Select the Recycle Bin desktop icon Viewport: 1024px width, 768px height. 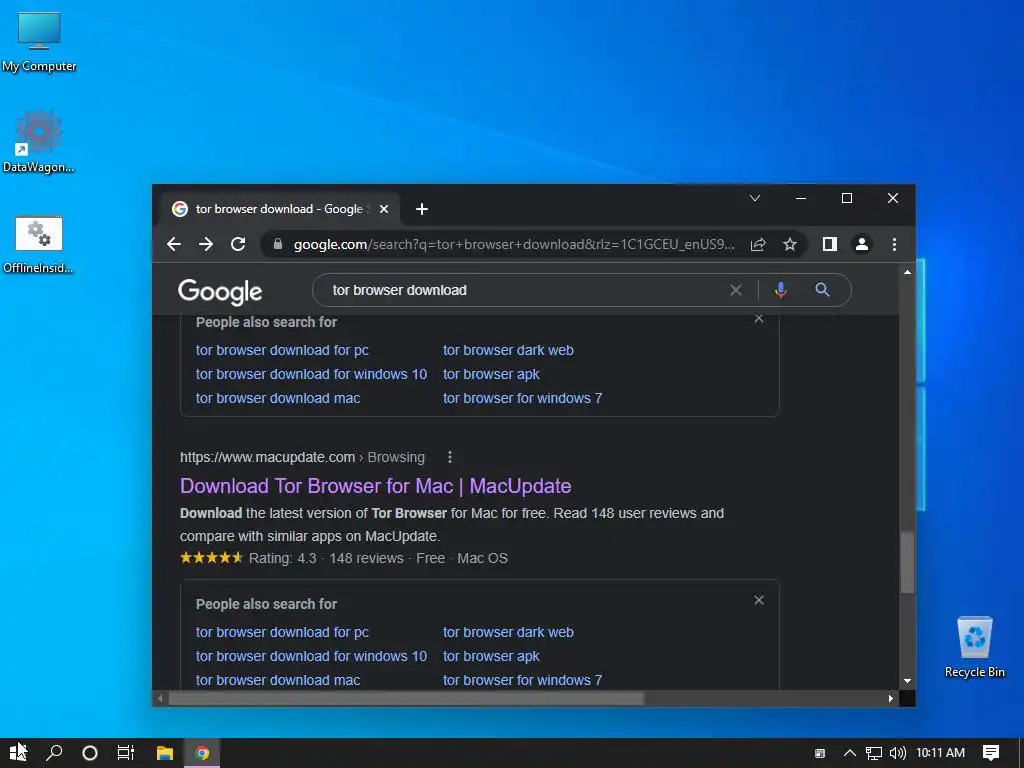click(975, 647)
